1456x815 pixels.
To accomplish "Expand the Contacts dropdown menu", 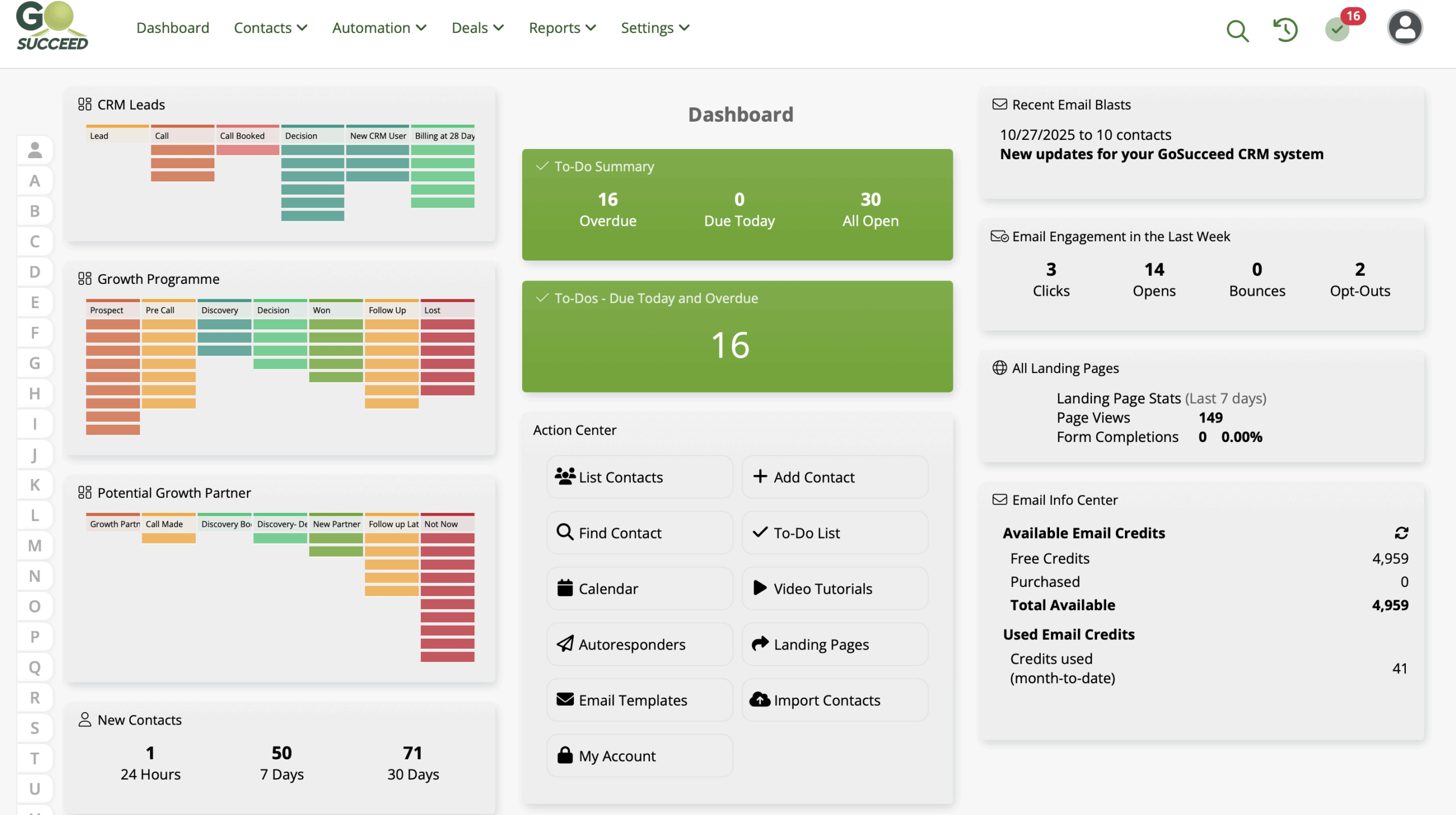I will pyautogui.click(x=270, y=28).
